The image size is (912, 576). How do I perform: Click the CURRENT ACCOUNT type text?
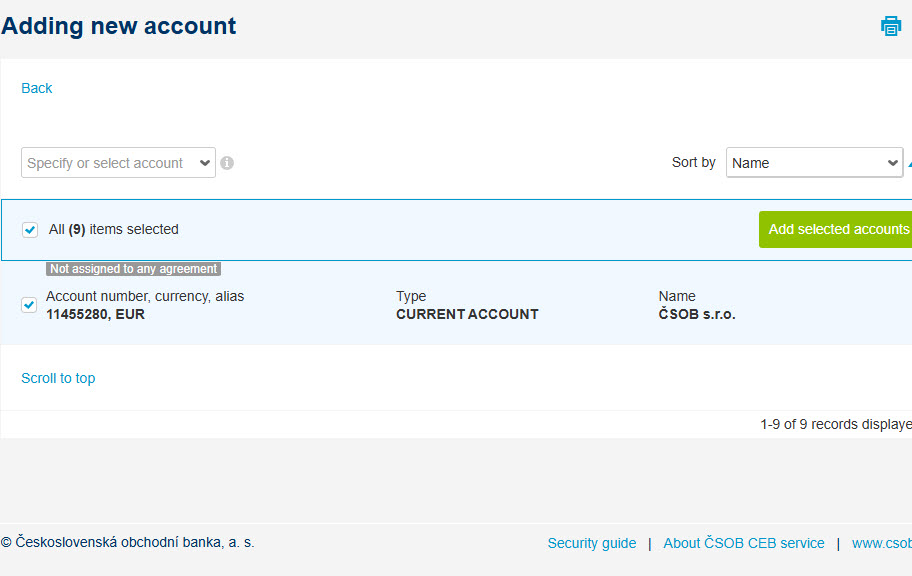(x=467, y=314)
